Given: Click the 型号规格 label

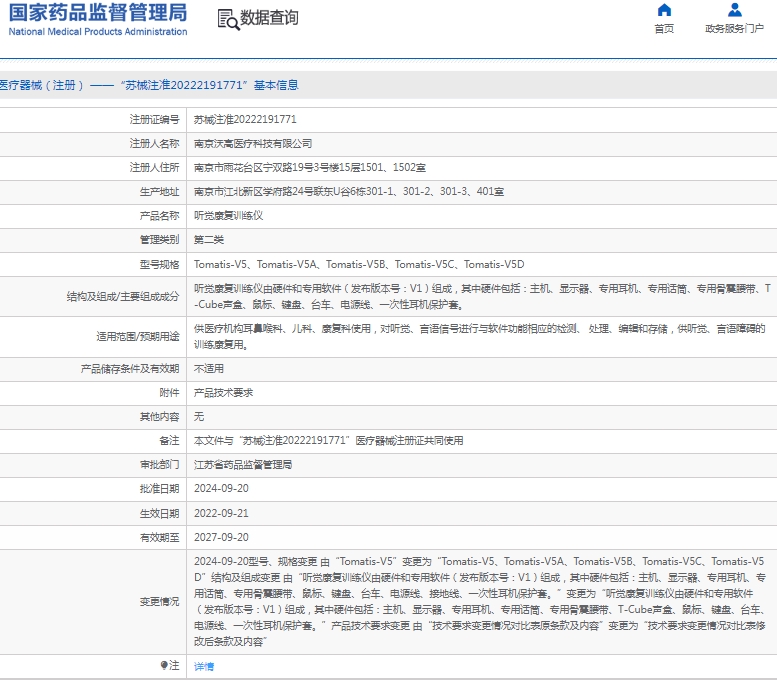Looking at the screenshot, I should coord(160,265).
